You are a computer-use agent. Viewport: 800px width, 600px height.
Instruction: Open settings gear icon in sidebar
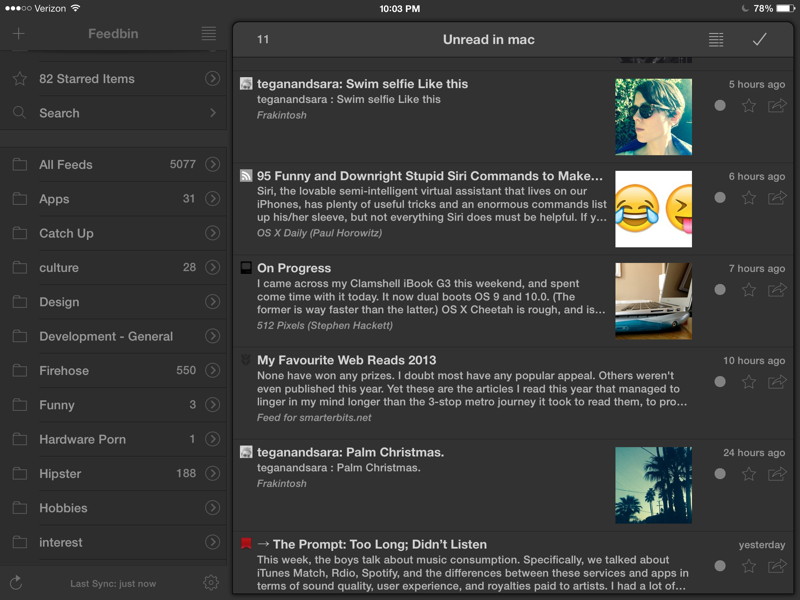tap(211, 582)
